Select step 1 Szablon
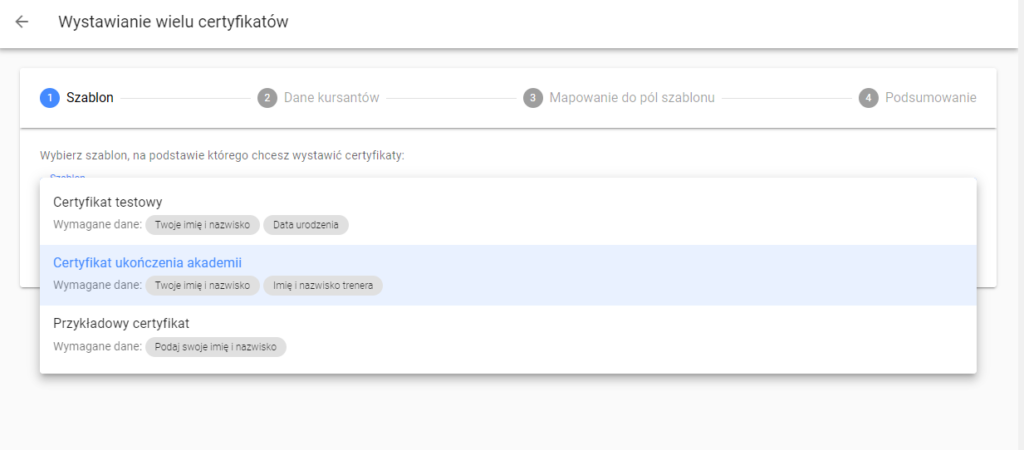The image size is (1024, 450). [x=77, y=98]
